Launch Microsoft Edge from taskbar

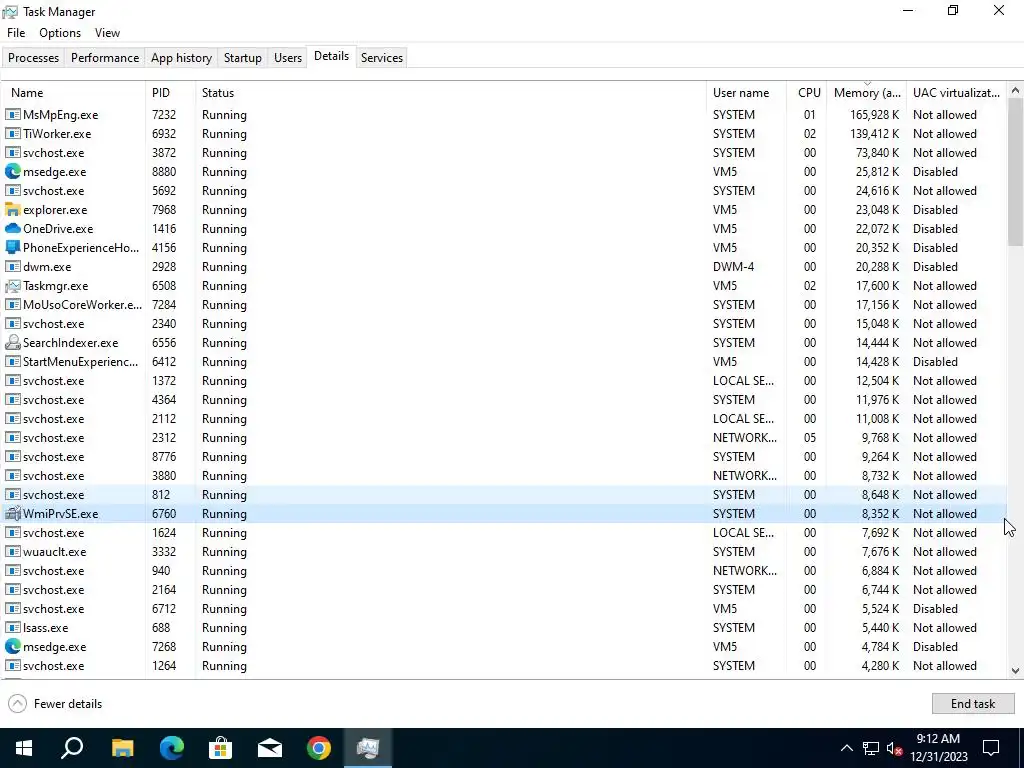(172, 748)
